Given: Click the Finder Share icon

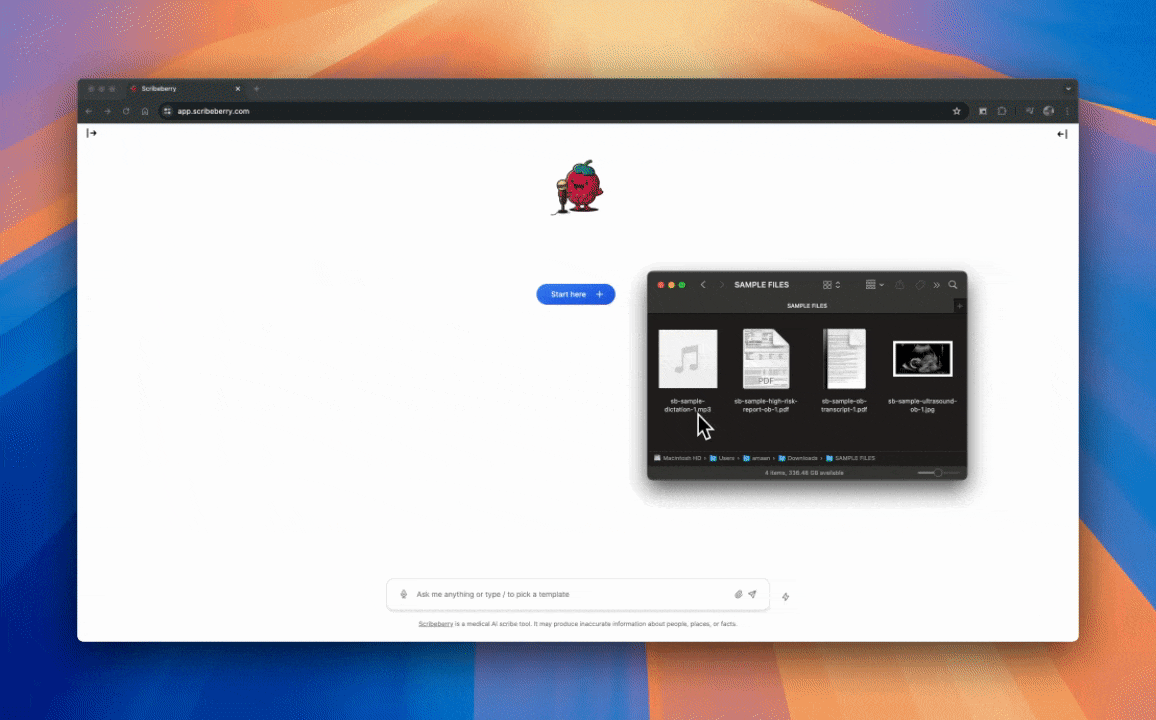Looking at the screenshot, I should click(899, 284).
